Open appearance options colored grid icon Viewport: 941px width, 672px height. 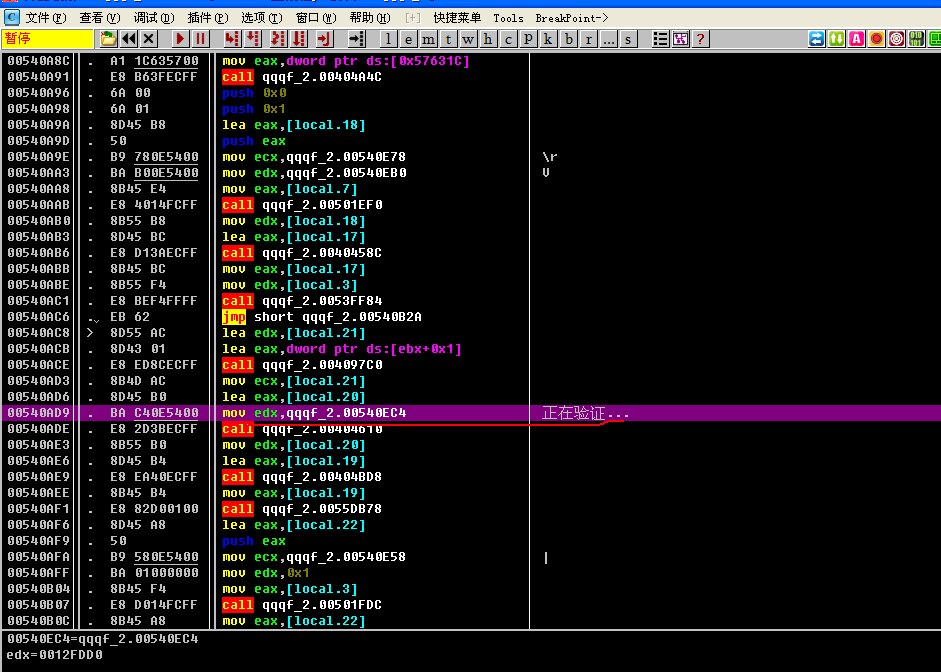[681, 39]
